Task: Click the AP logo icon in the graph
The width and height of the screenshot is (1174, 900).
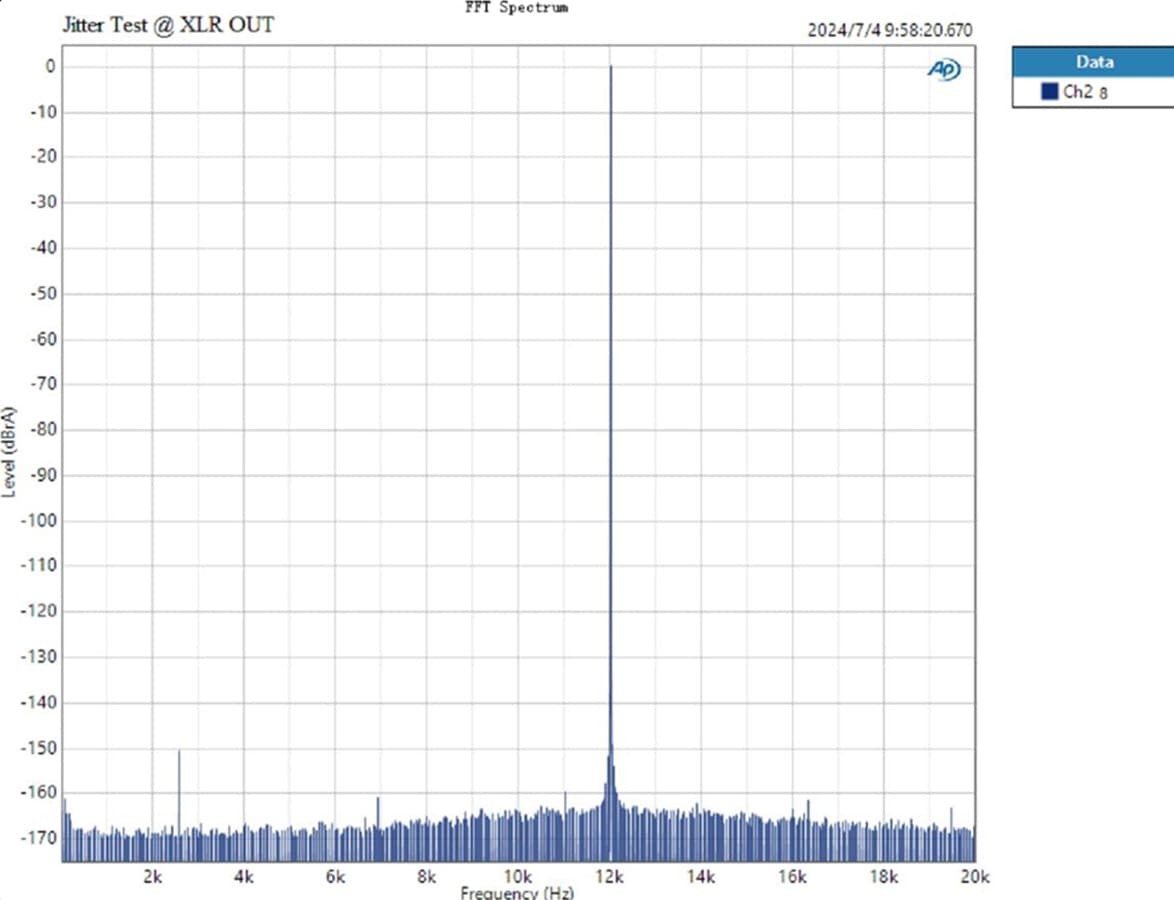Action: (944, 70)
